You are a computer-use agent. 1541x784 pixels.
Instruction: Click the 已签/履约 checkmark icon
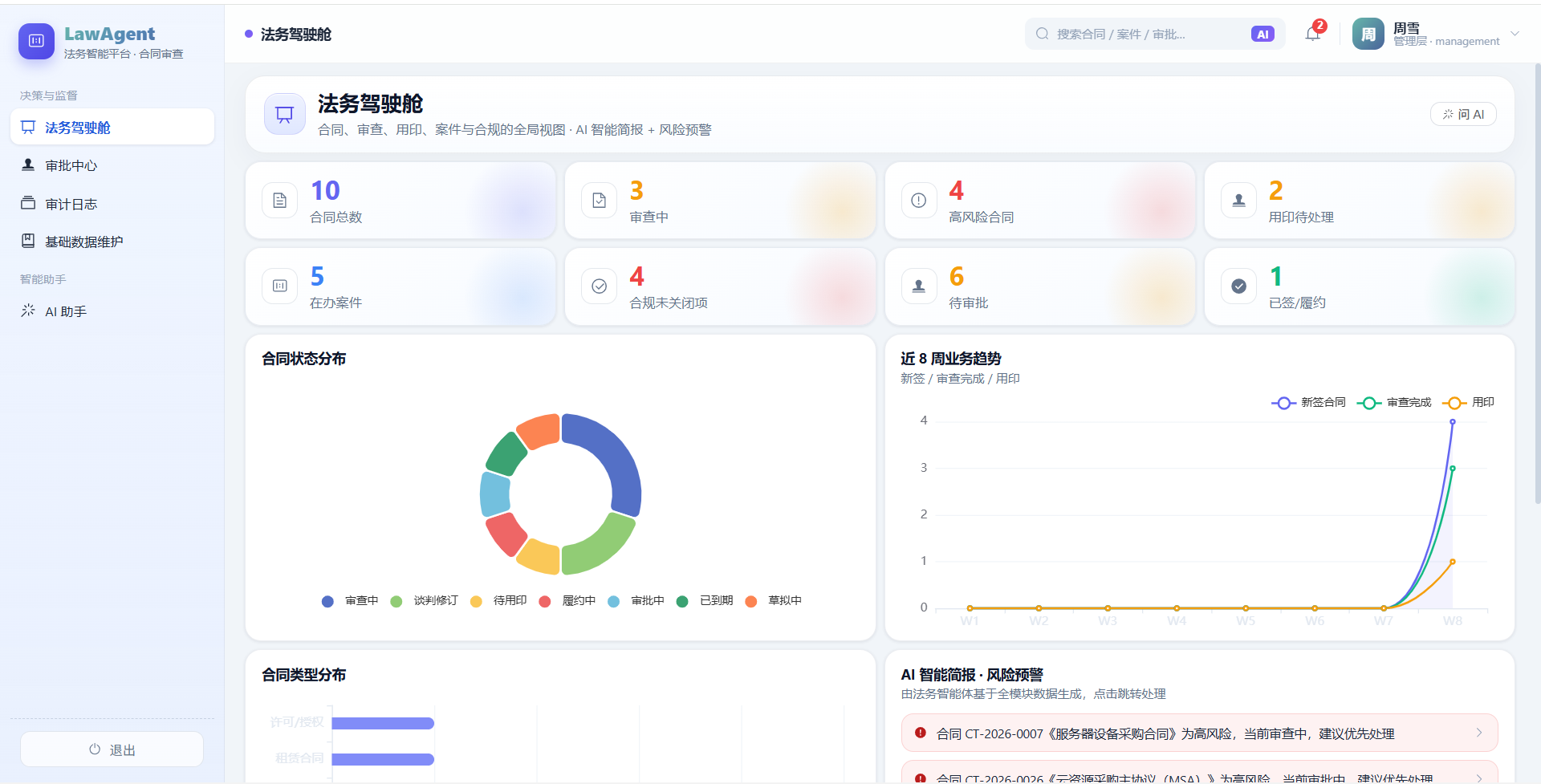[x=1238, y=286]
